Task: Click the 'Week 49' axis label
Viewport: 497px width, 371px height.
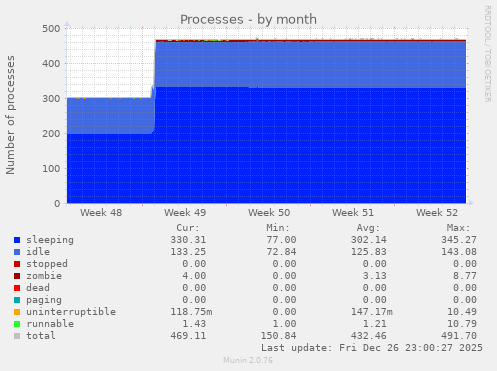Action: (185, 213)
